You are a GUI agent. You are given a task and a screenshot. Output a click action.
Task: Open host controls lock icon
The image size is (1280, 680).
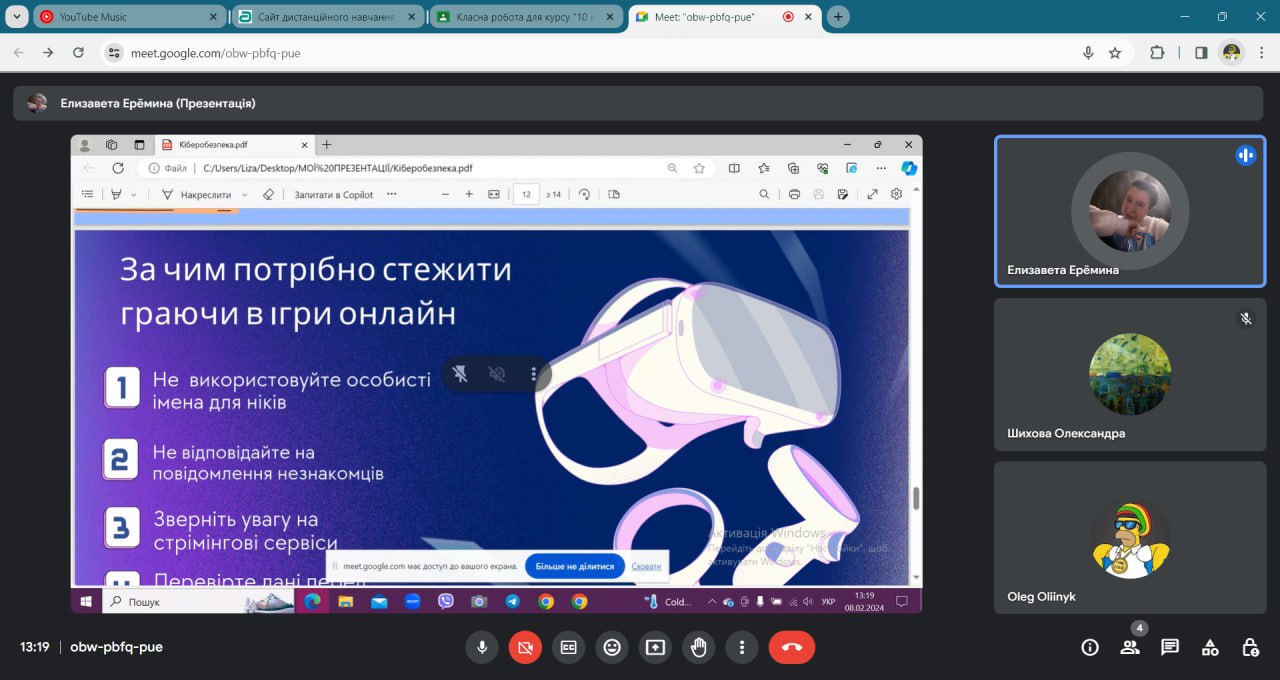coord(1250,647)
